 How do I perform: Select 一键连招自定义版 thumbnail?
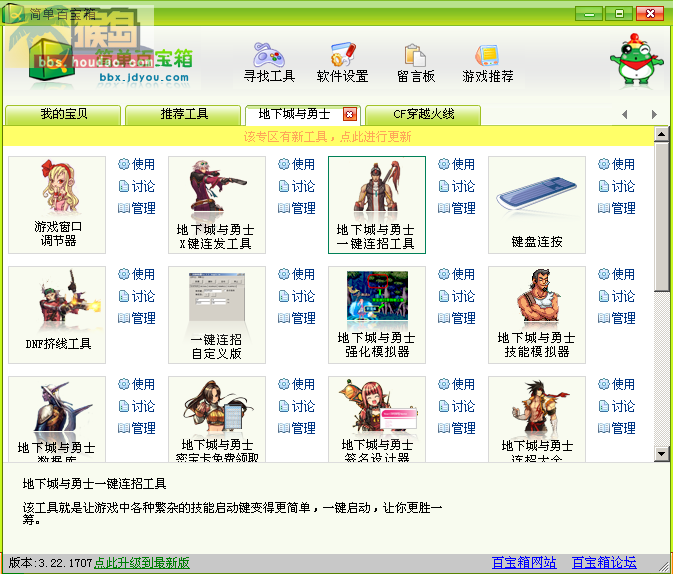pyautogui.click(x=217, y=315)
